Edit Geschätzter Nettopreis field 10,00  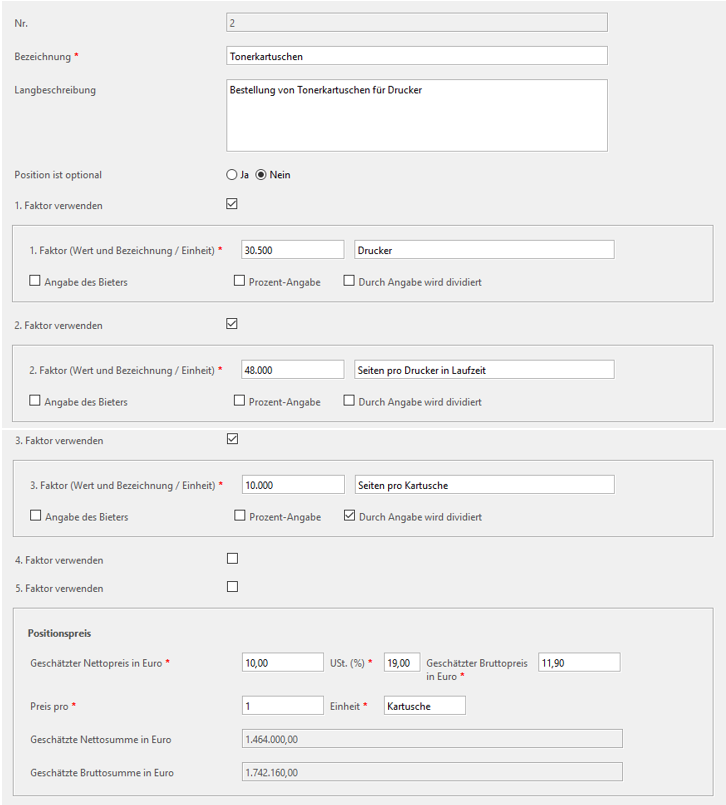pyautogui.click(x=283, y=662)
